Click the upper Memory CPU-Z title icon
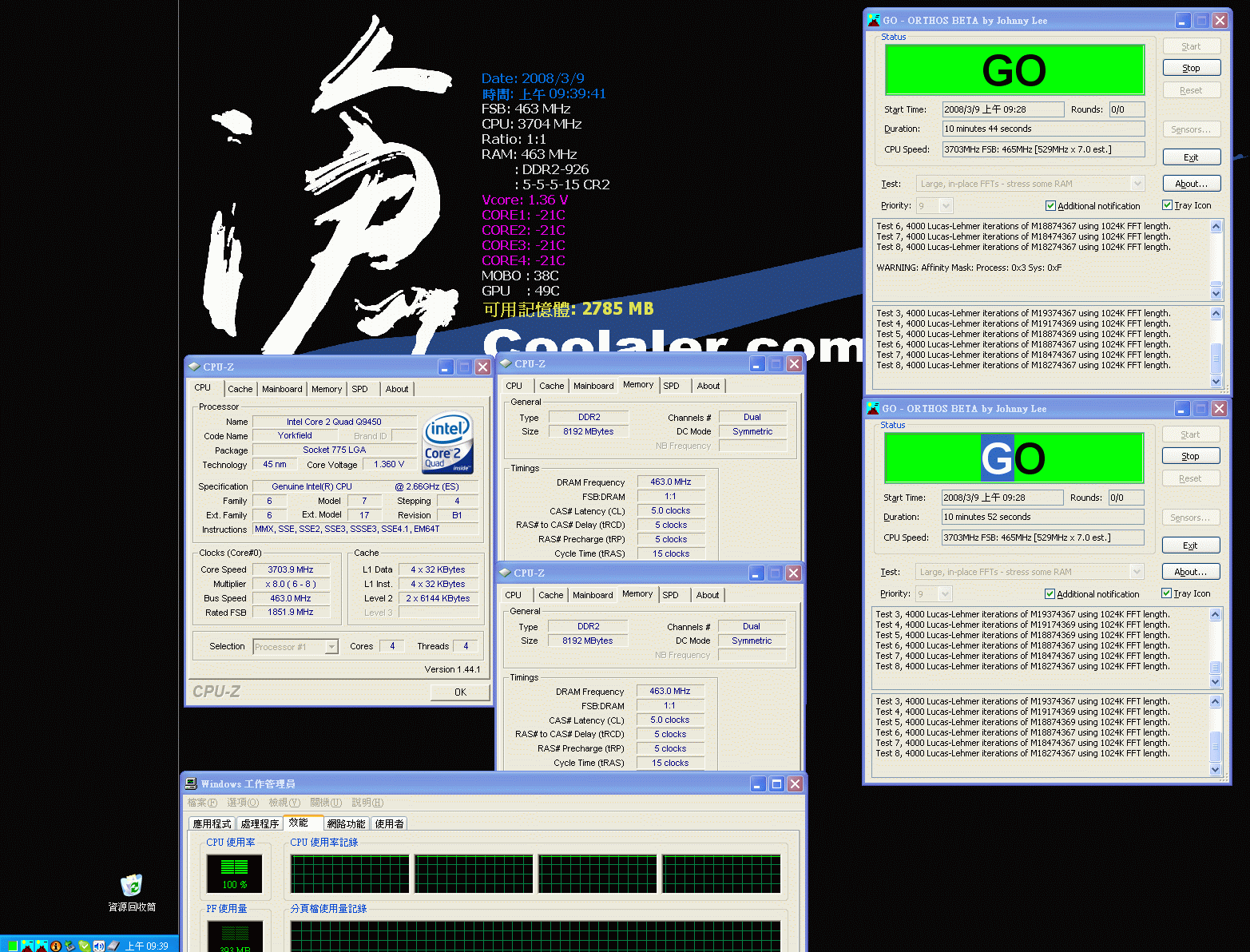 click(x=506, y=363)
